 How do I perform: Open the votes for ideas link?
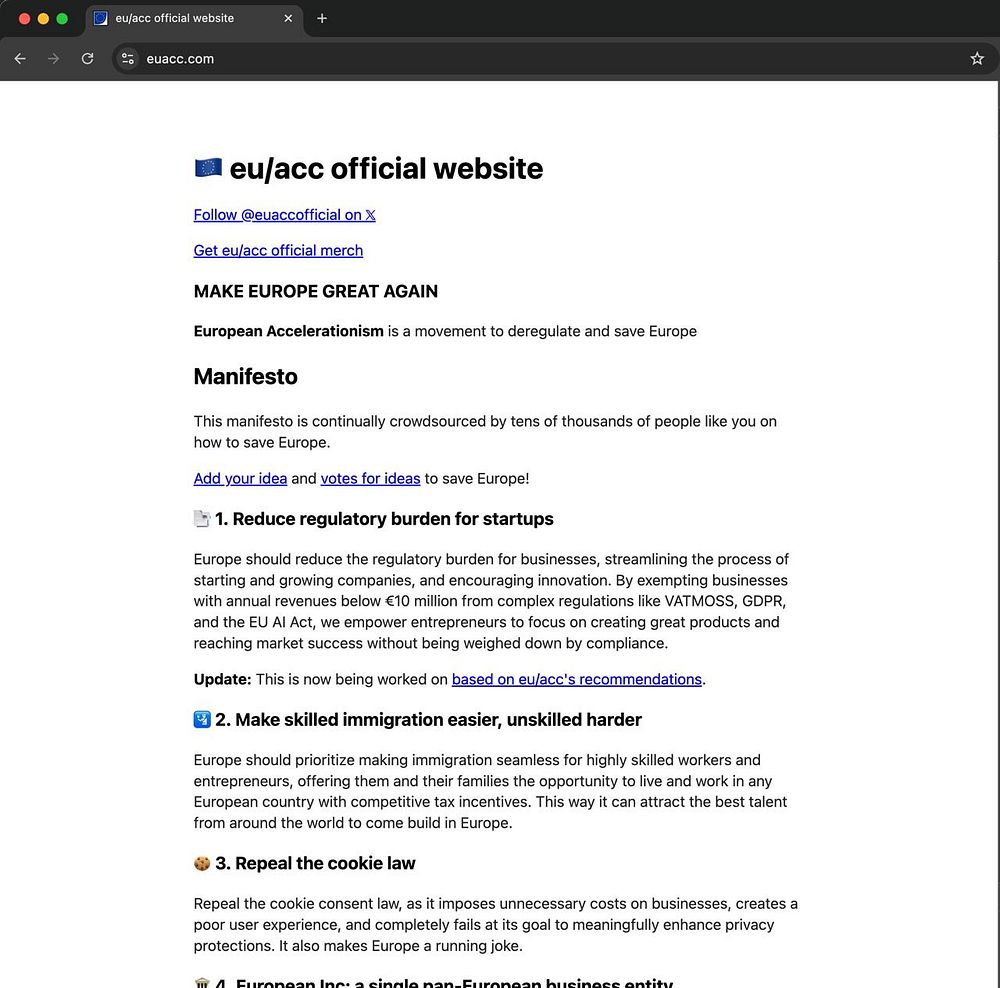[x=371, y=478]
